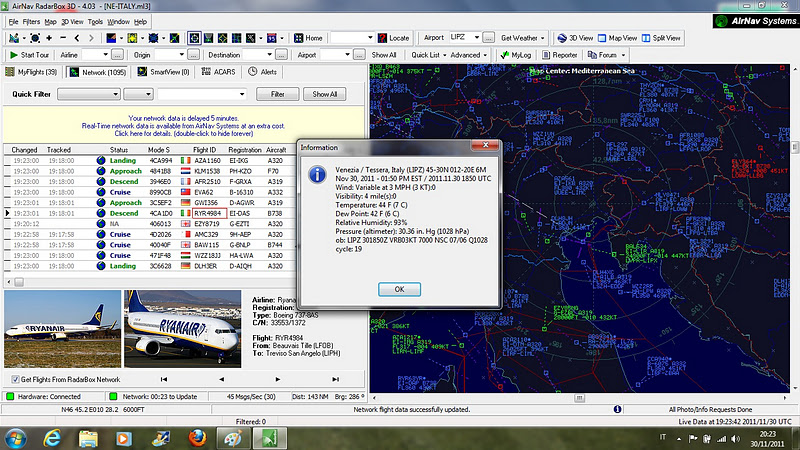Show the next aircraft photo
This screenshot has height=450, width=800.
[x=278, y=379]
